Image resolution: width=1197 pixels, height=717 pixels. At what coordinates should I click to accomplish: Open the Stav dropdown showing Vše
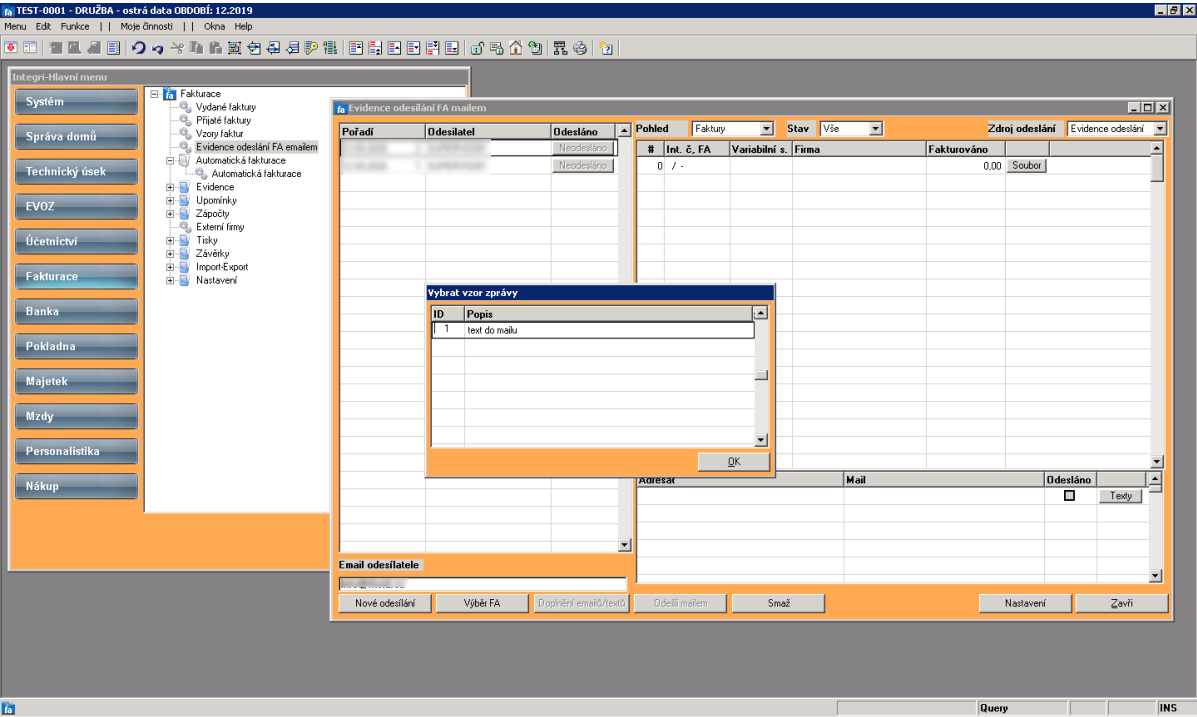click(x=876, y=129)
